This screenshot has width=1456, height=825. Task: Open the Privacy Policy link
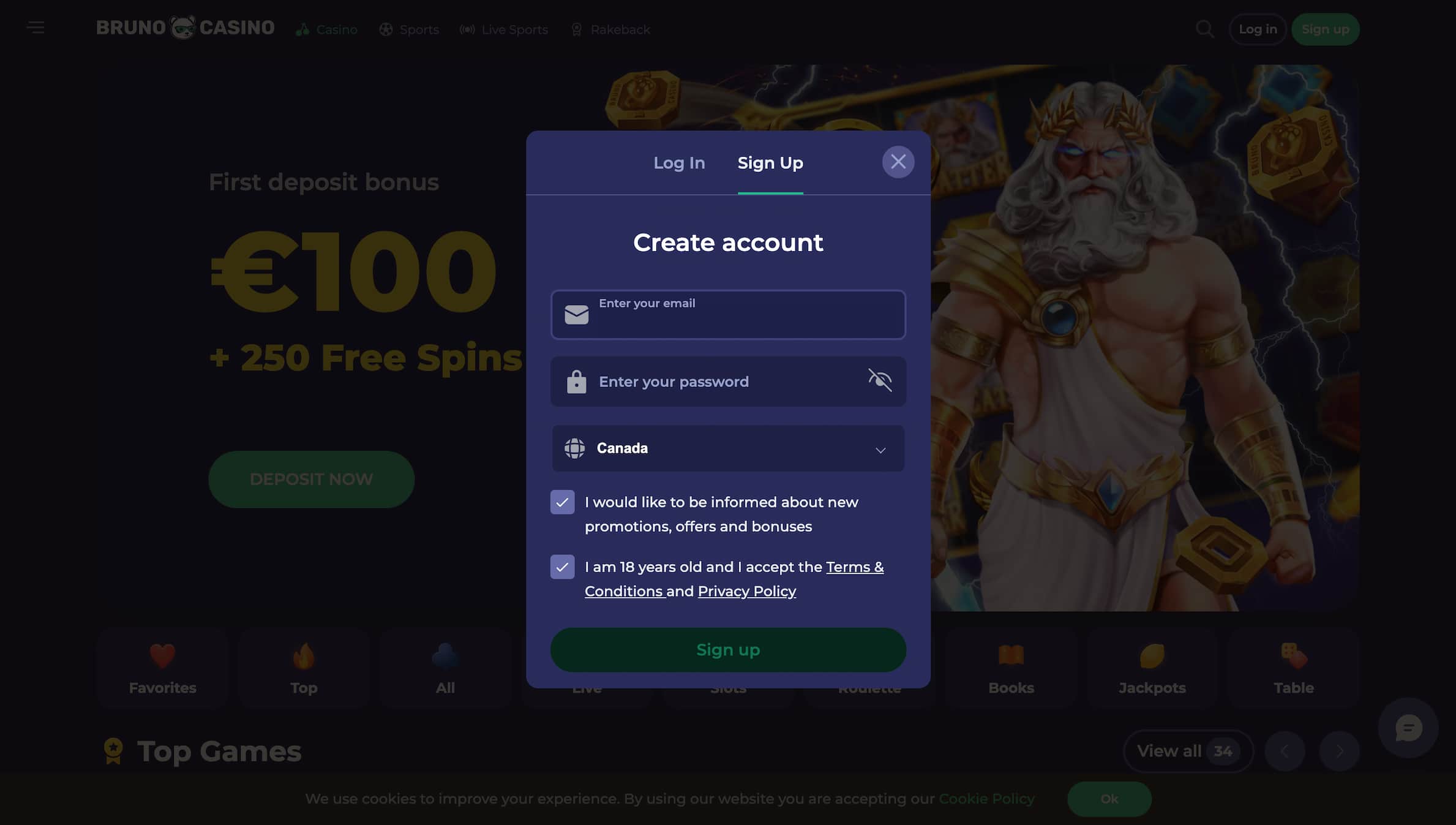click(x=747, y=591)
